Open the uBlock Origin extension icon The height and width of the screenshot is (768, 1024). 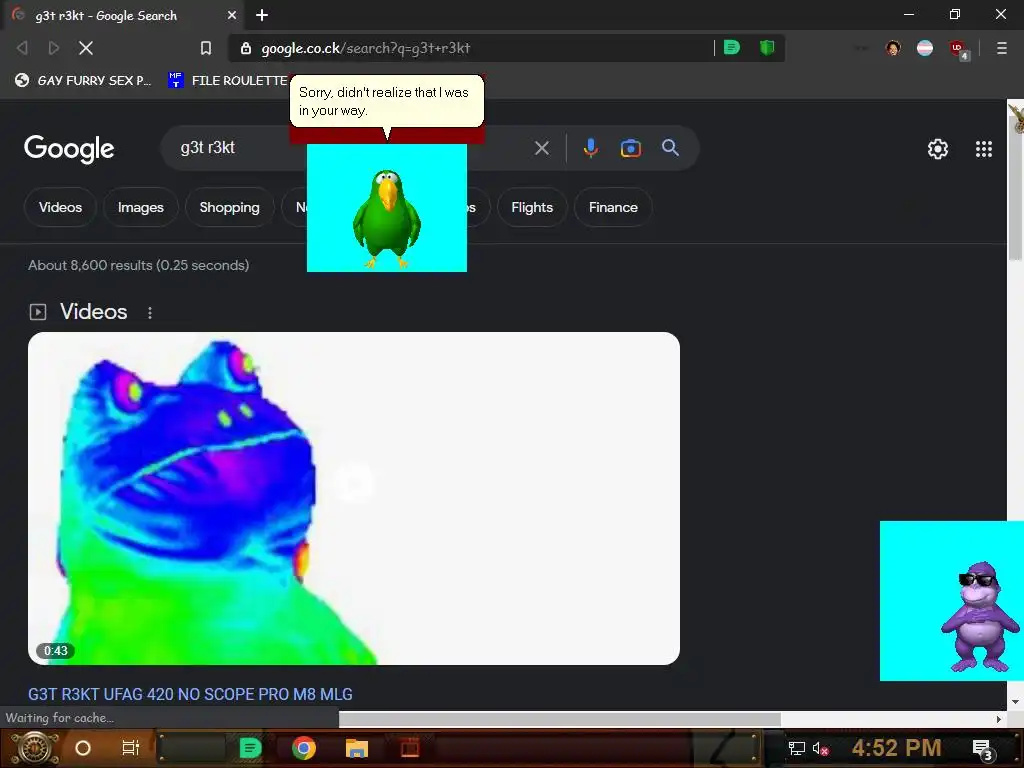coord(958,49)
